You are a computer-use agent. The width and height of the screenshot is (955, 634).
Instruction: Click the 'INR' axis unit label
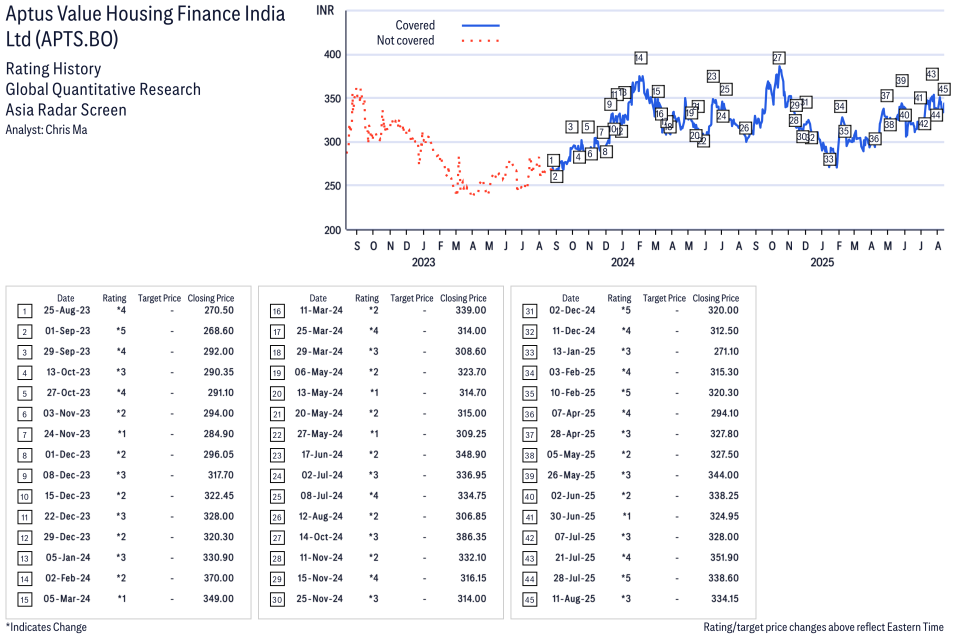coord(325,10)
